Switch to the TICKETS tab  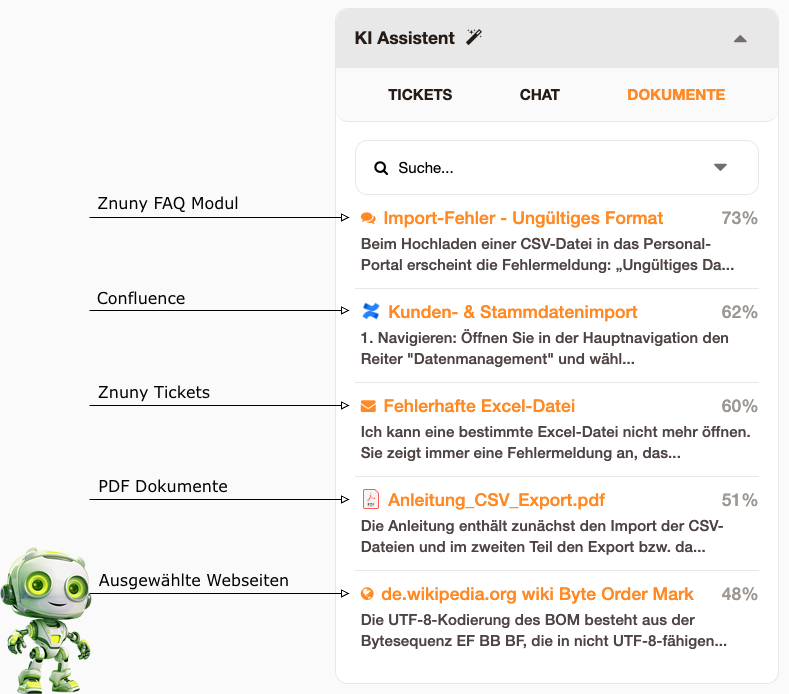420,95
